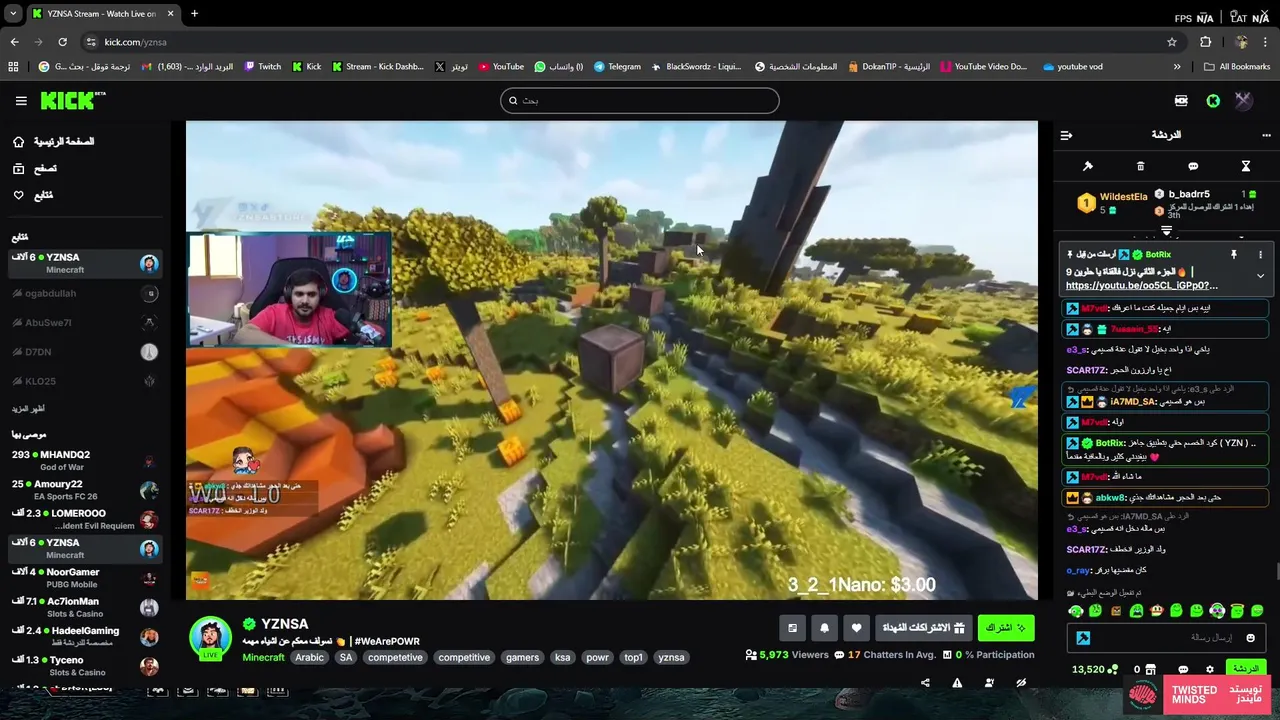Click the hourglass slow mode icon
Screen dimensions: 1280x720
click(x=1246, y=166)
